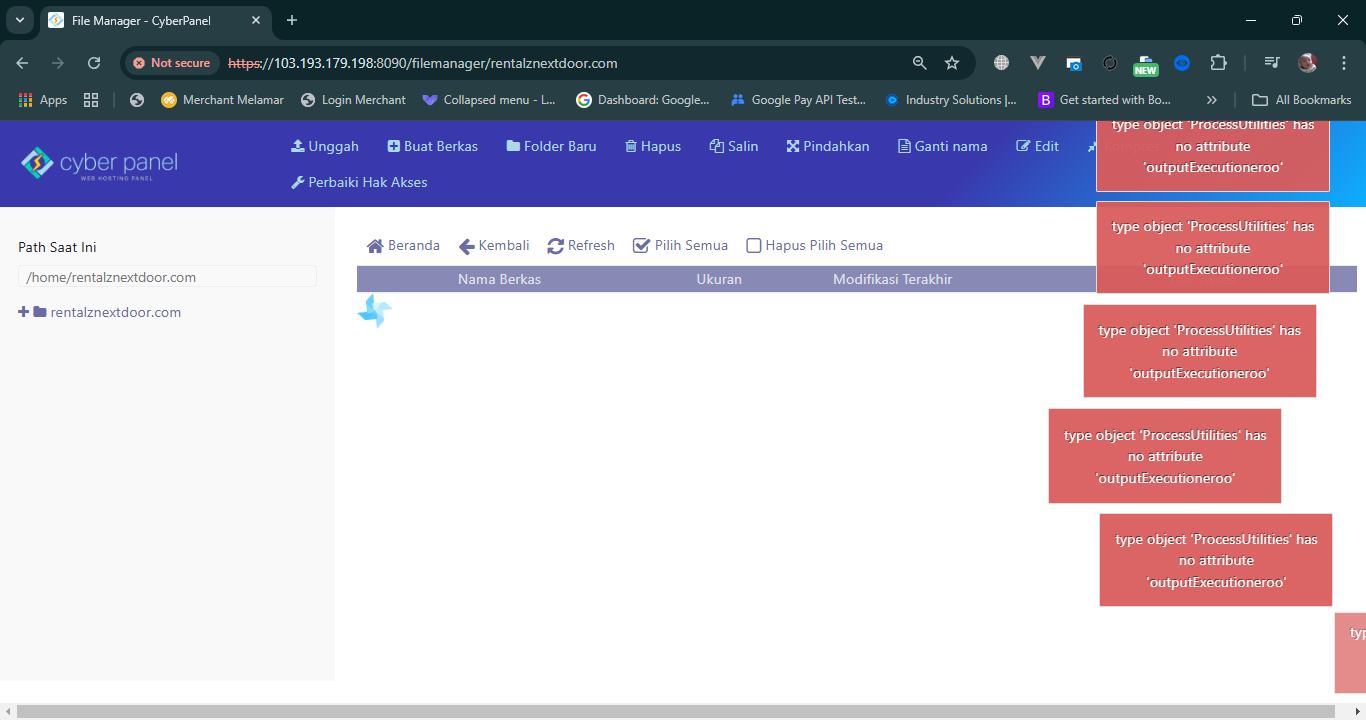Click the address bar URL
This screenshot has width=1366, height=720.
tap(423, 63)
